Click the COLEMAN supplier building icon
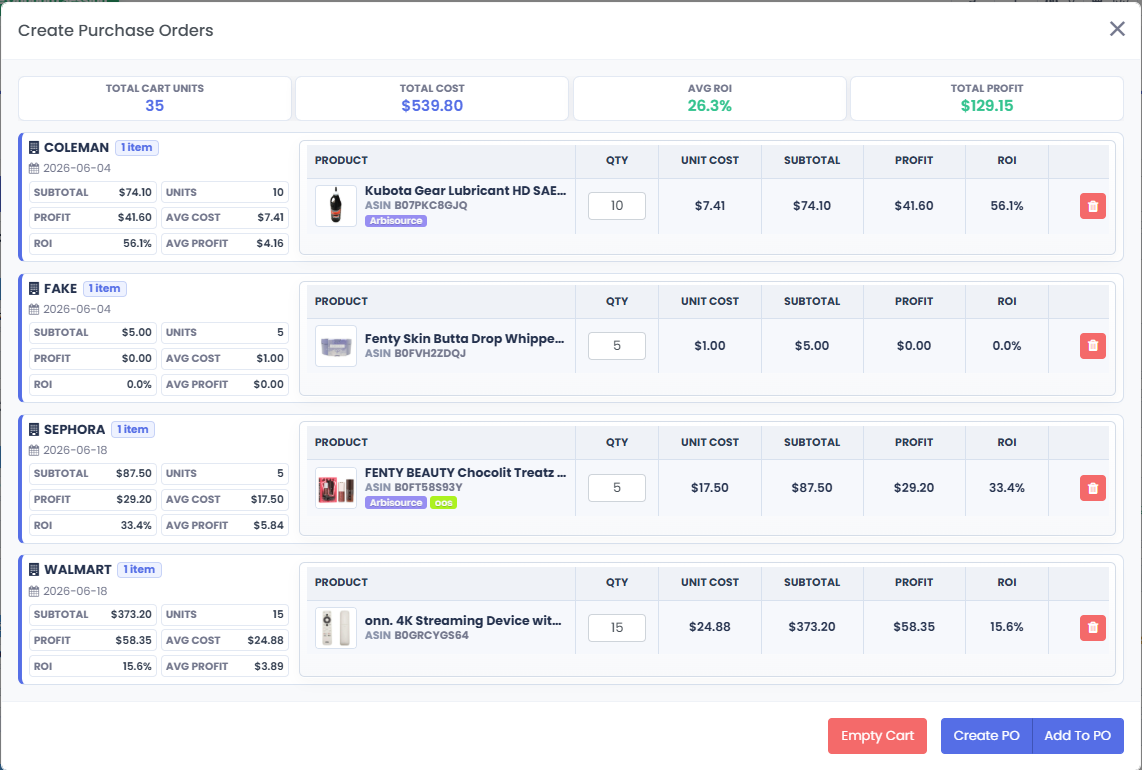Screen dimensions: 1142x770 pyautogui.click(x=34, y=147)
